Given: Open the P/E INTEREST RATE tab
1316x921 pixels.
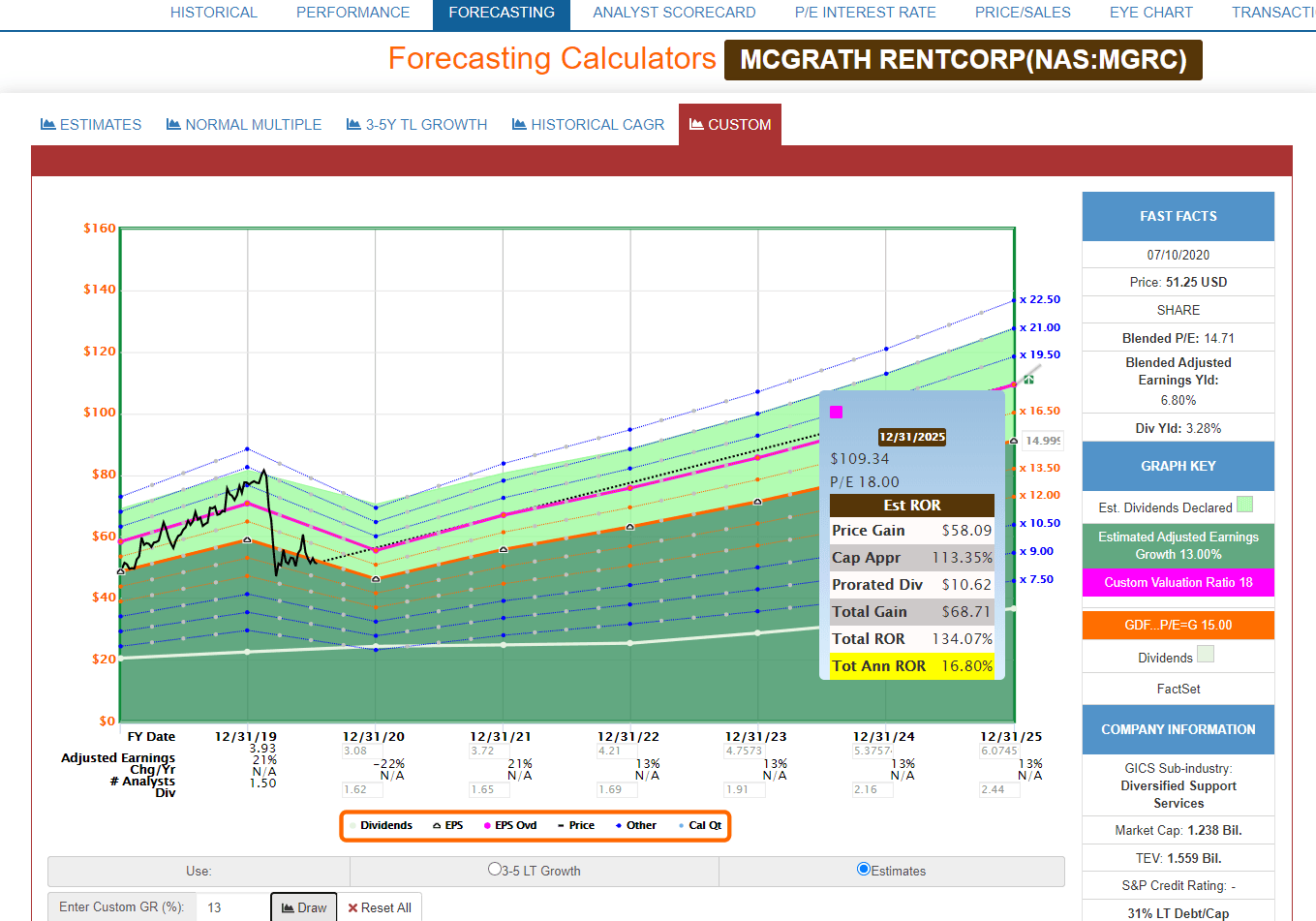Looking at the screenshot, I should tap(866, 13).
